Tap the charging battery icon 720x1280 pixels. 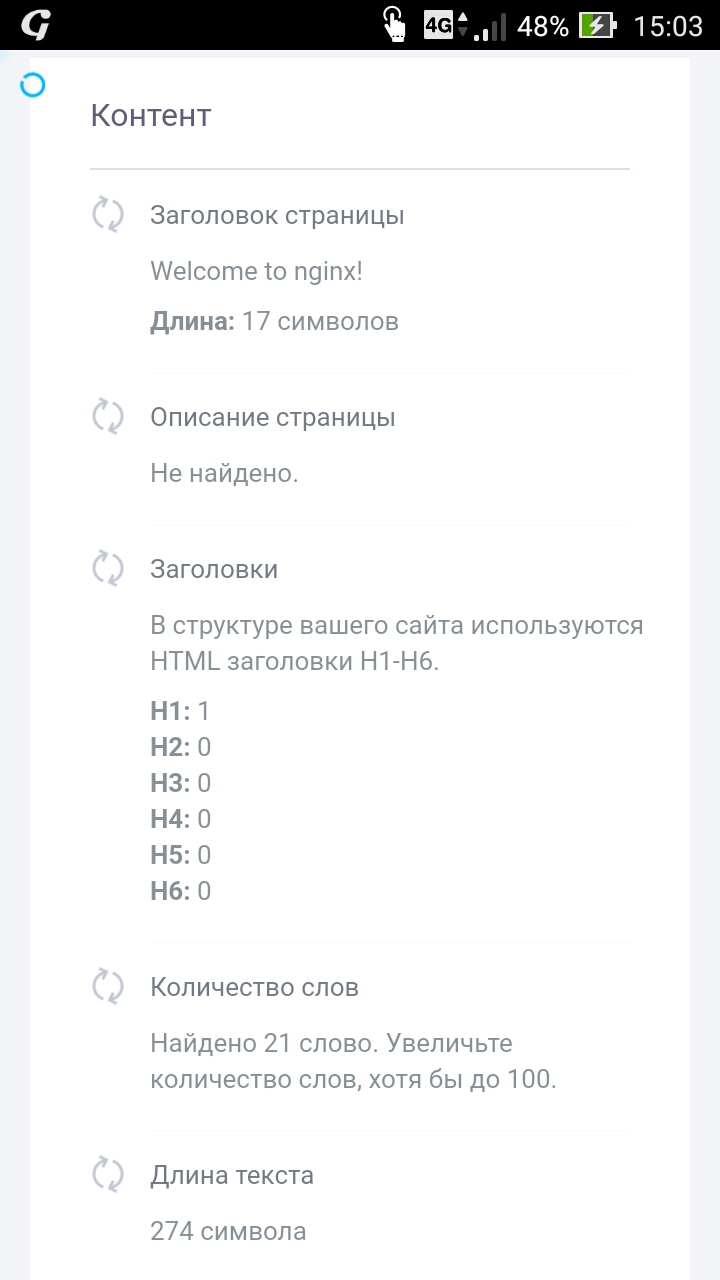[x=598, y=25]
